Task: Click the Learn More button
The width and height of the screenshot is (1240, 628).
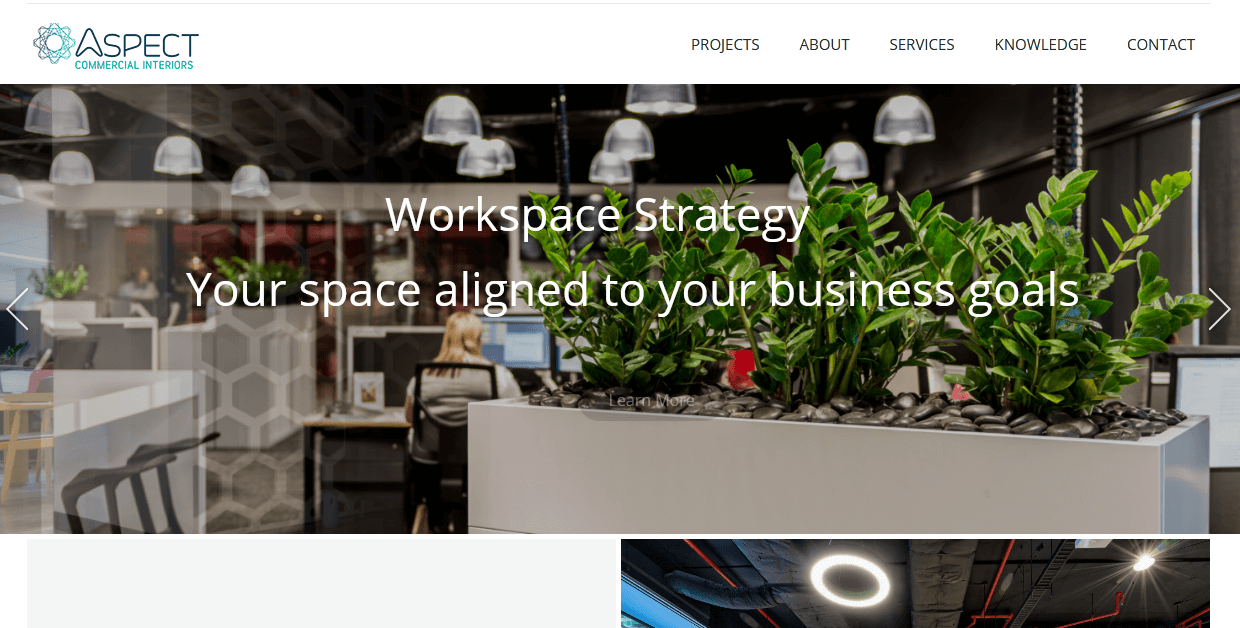Action: click(x=651, y=400)
